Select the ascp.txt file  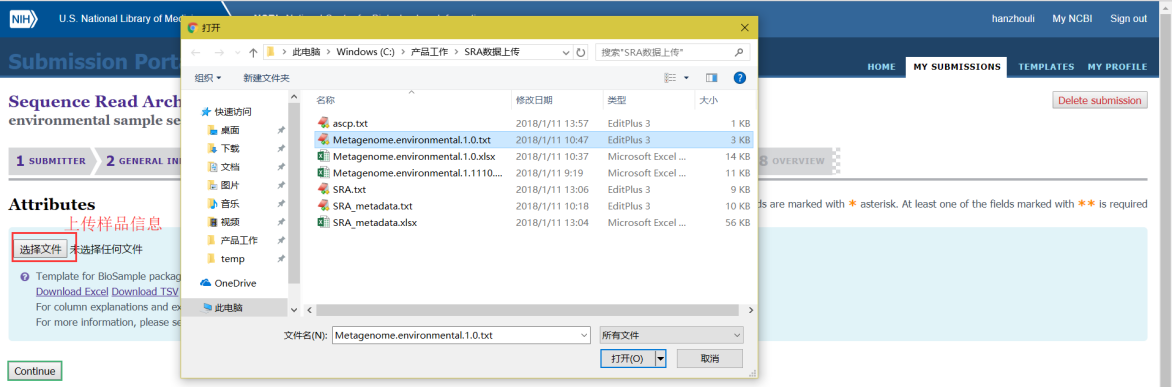pyautogui.click(x=350, y=123)
